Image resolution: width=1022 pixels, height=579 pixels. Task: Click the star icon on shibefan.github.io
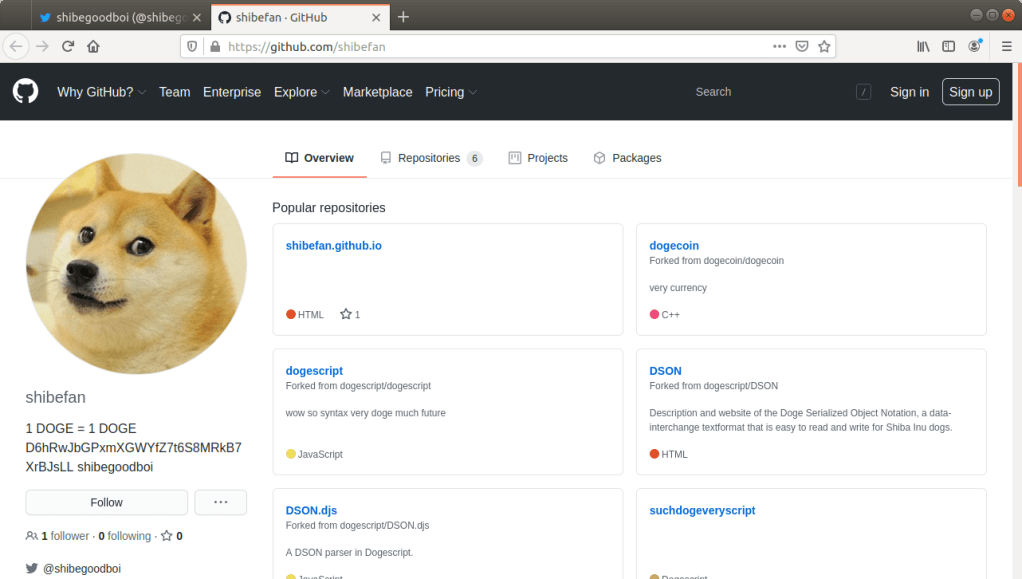pyautogui.click(x=346, y=314)
